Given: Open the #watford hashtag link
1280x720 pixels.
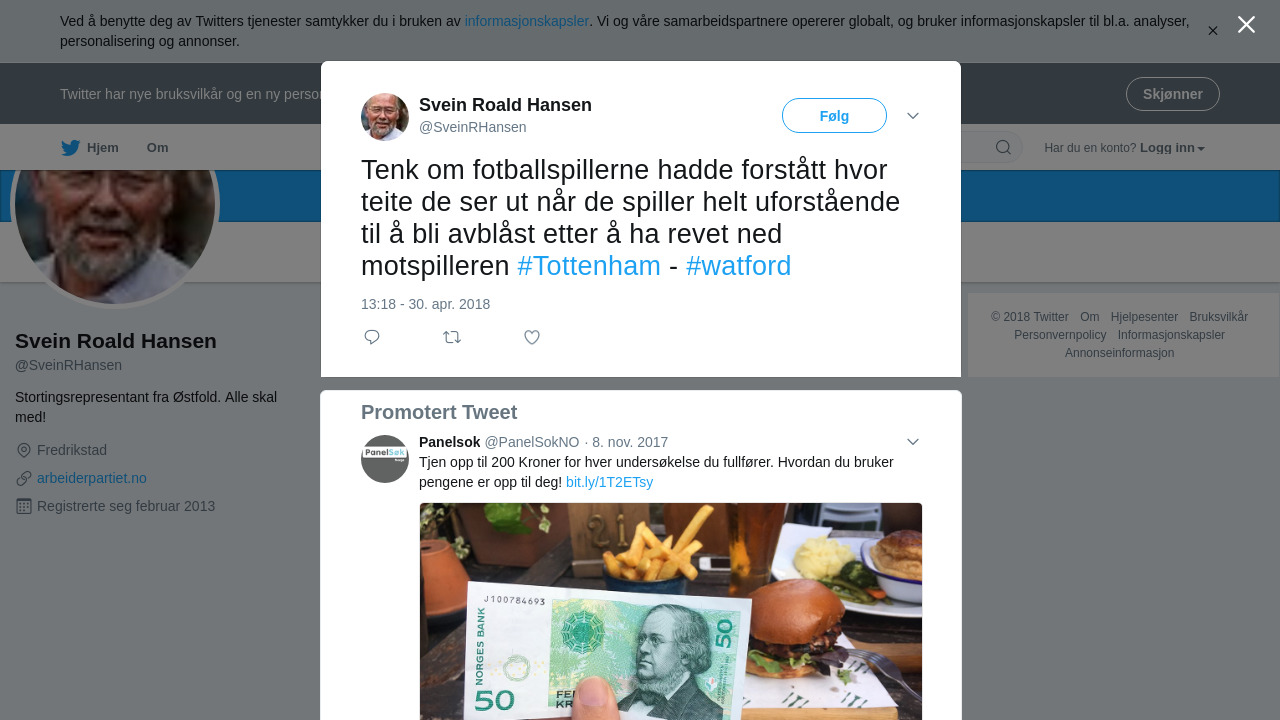Looking at the screenshot, I should [739, 266].
